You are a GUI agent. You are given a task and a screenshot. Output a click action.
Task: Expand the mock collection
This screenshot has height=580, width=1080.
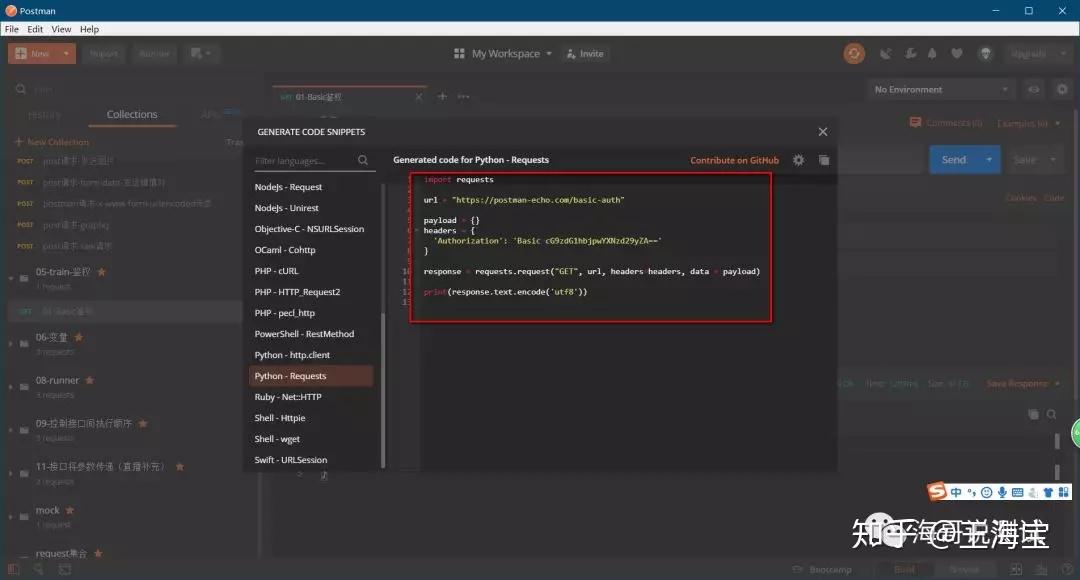(x=11, y=517)
